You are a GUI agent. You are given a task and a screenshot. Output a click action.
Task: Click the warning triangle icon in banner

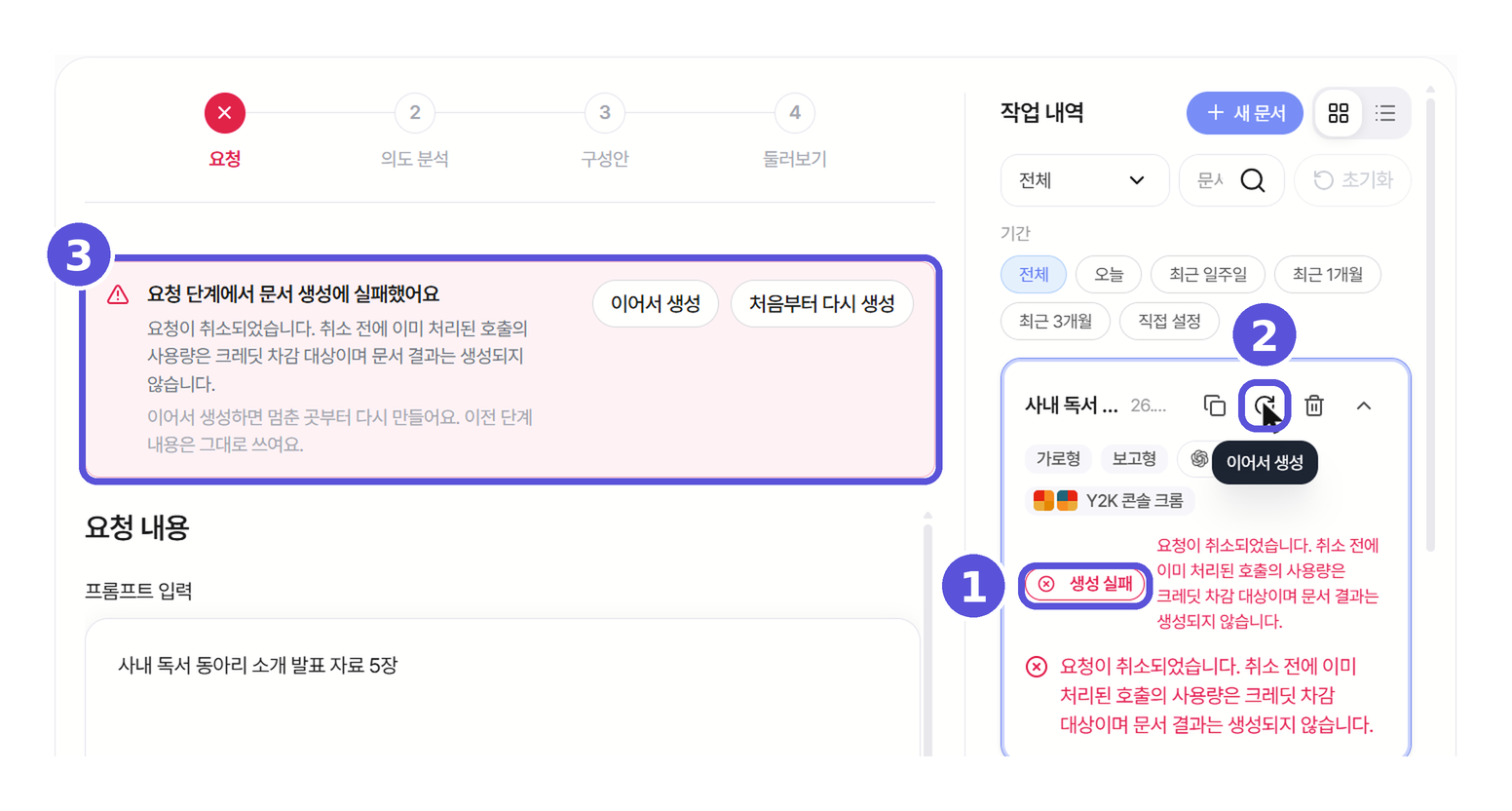tap(118, 294)
